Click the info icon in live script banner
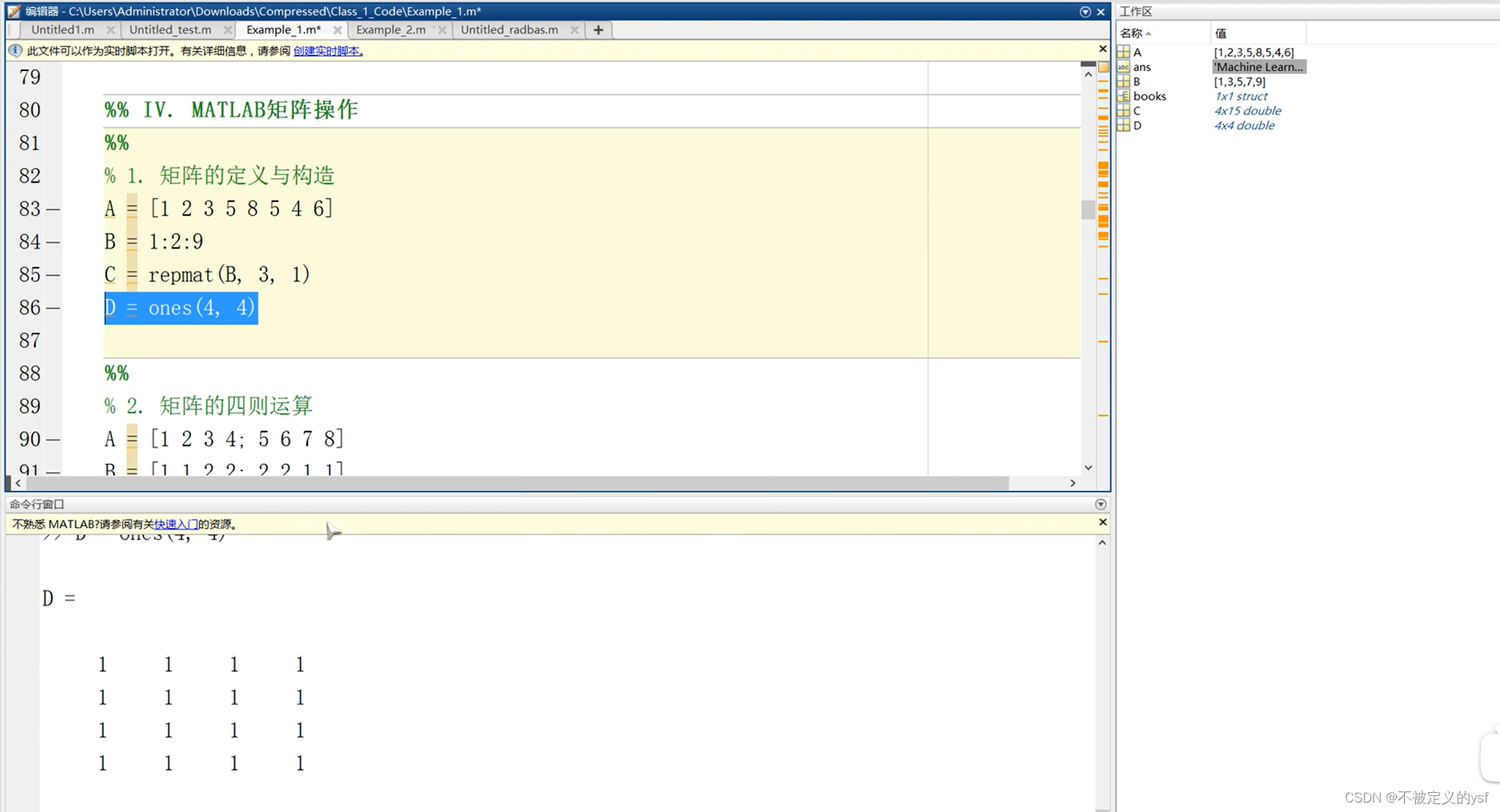The image size is (1500, 812). (15, 50)
